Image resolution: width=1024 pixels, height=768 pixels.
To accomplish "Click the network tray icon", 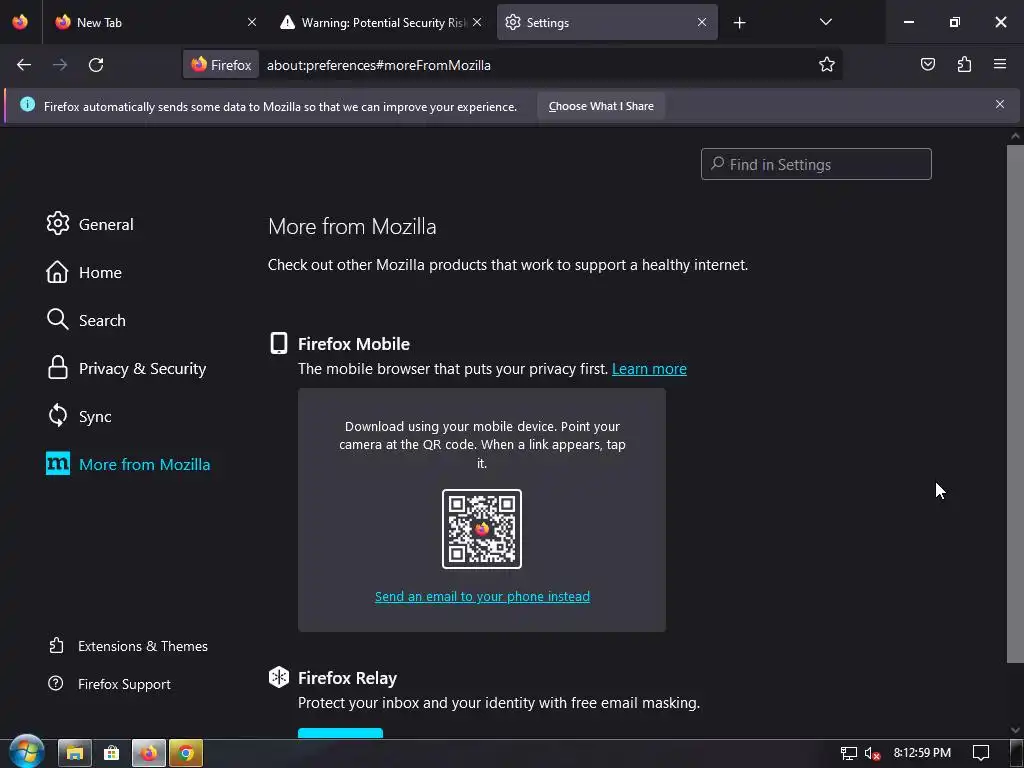I will (848, 753).
